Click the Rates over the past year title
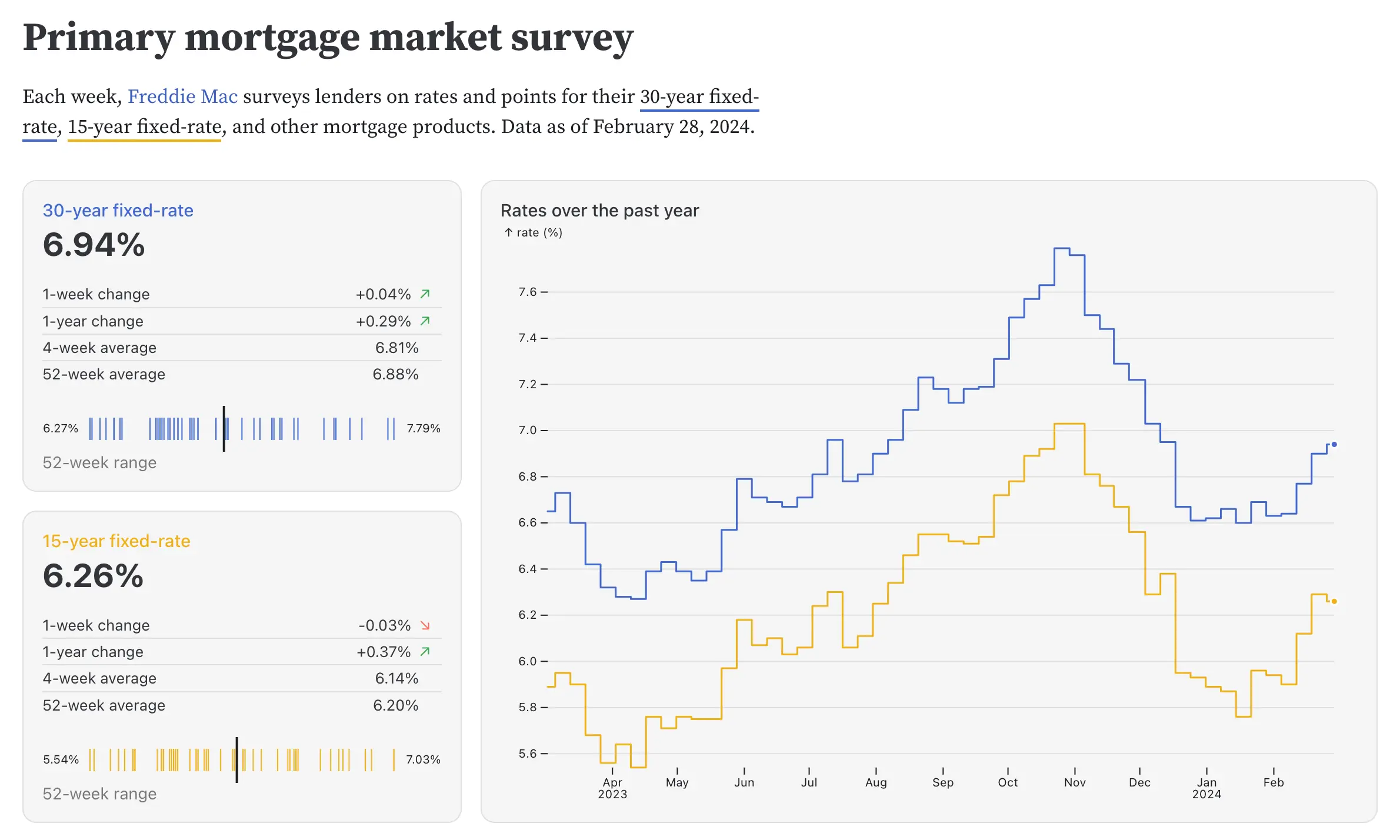 coord(599,211)
